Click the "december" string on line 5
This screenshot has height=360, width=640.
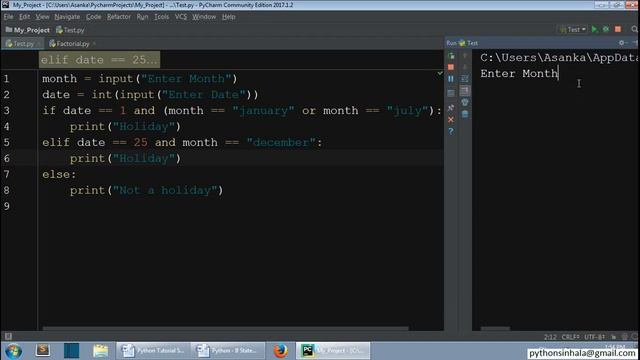coord(281,142)
